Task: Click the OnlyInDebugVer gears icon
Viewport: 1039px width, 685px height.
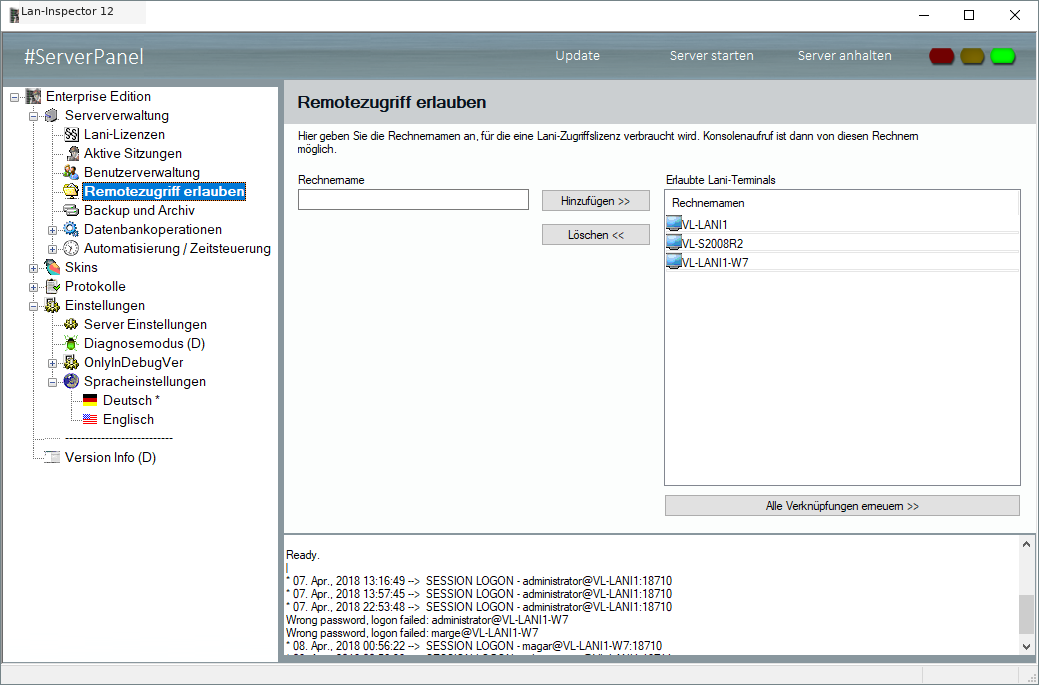Action: (71, 363)
